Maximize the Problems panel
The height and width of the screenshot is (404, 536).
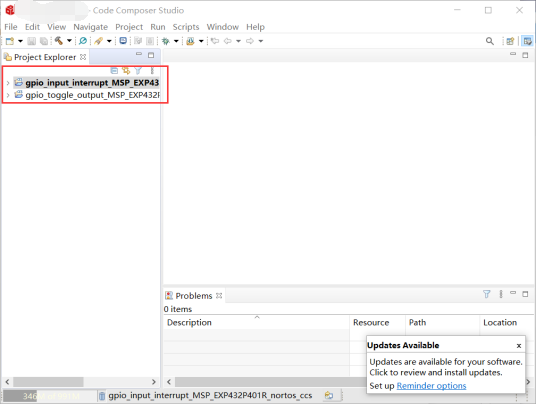coord(525,294)
